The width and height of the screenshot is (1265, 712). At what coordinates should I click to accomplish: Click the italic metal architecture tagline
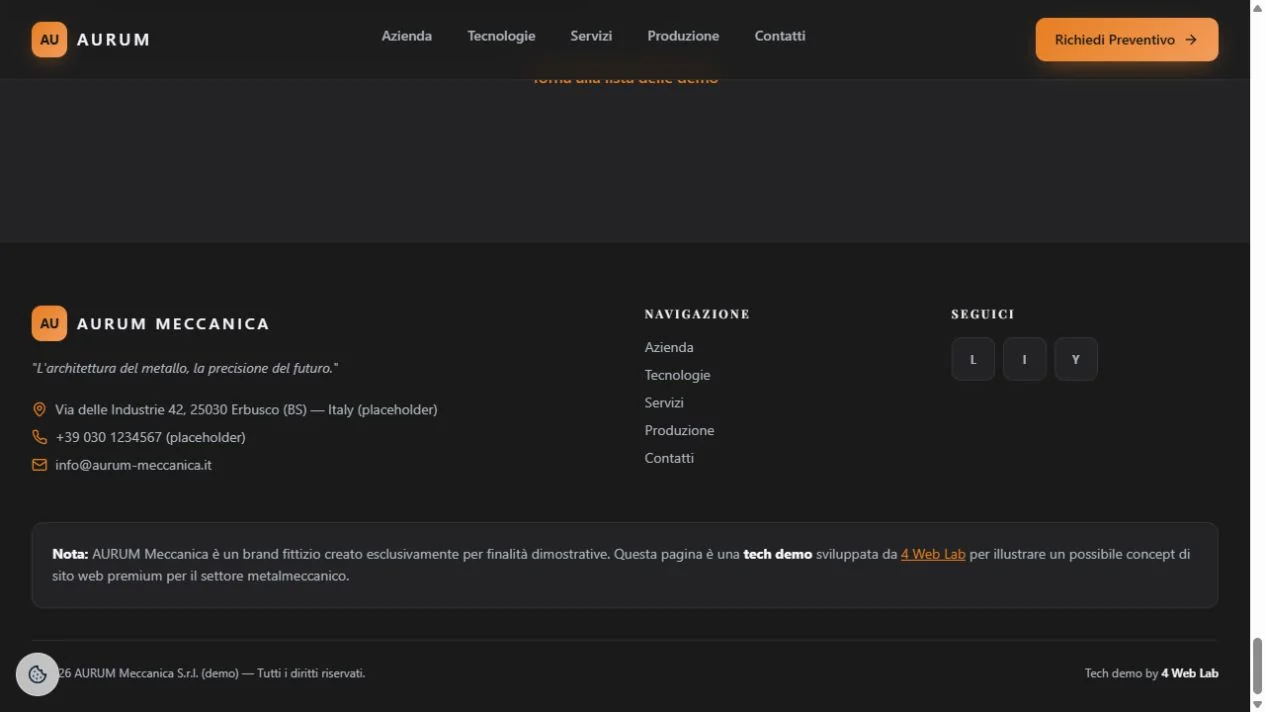pyautogui.click(x=185, y=368)
